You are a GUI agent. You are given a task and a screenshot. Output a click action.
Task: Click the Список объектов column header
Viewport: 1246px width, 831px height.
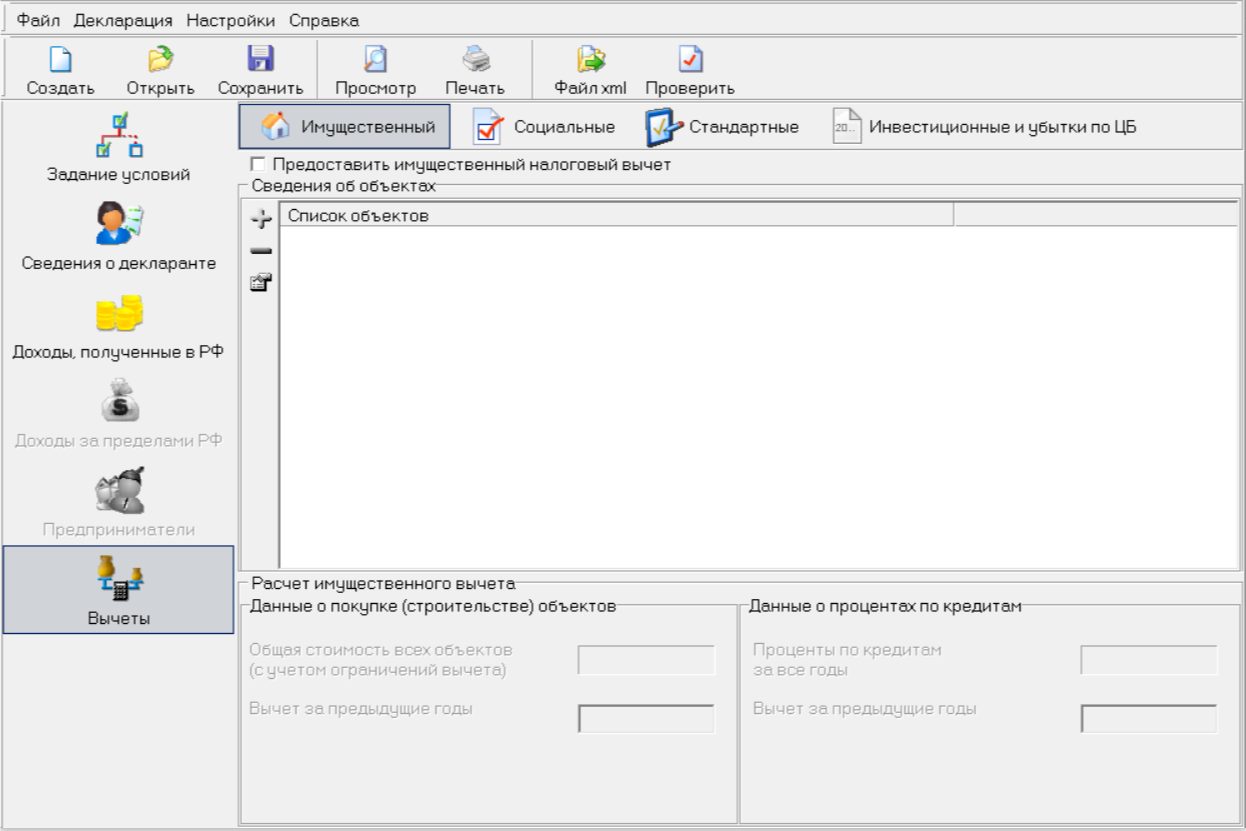pos(617,215)
